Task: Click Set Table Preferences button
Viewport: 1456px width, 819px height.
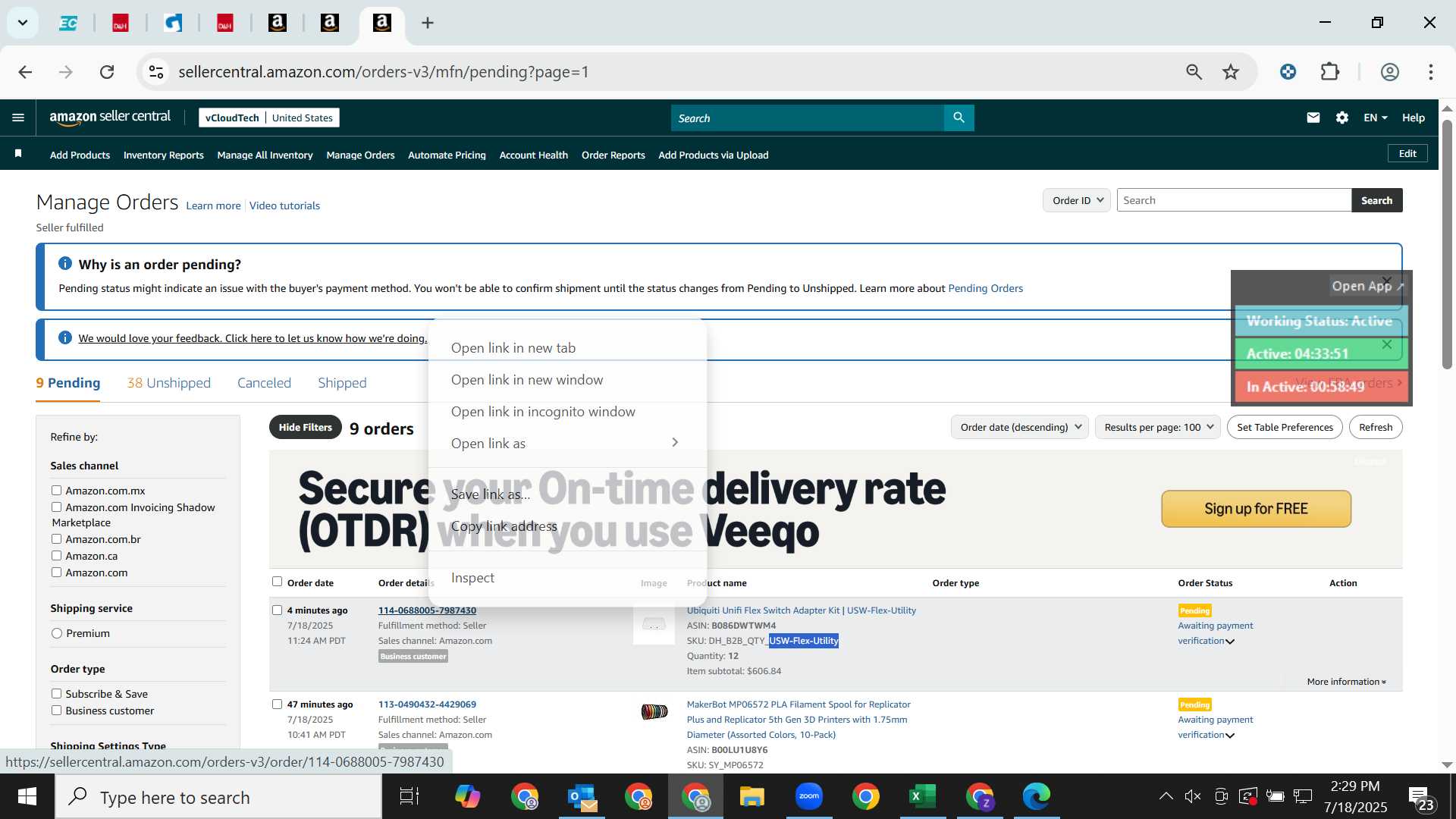Action: click(x=1285, y=427)
